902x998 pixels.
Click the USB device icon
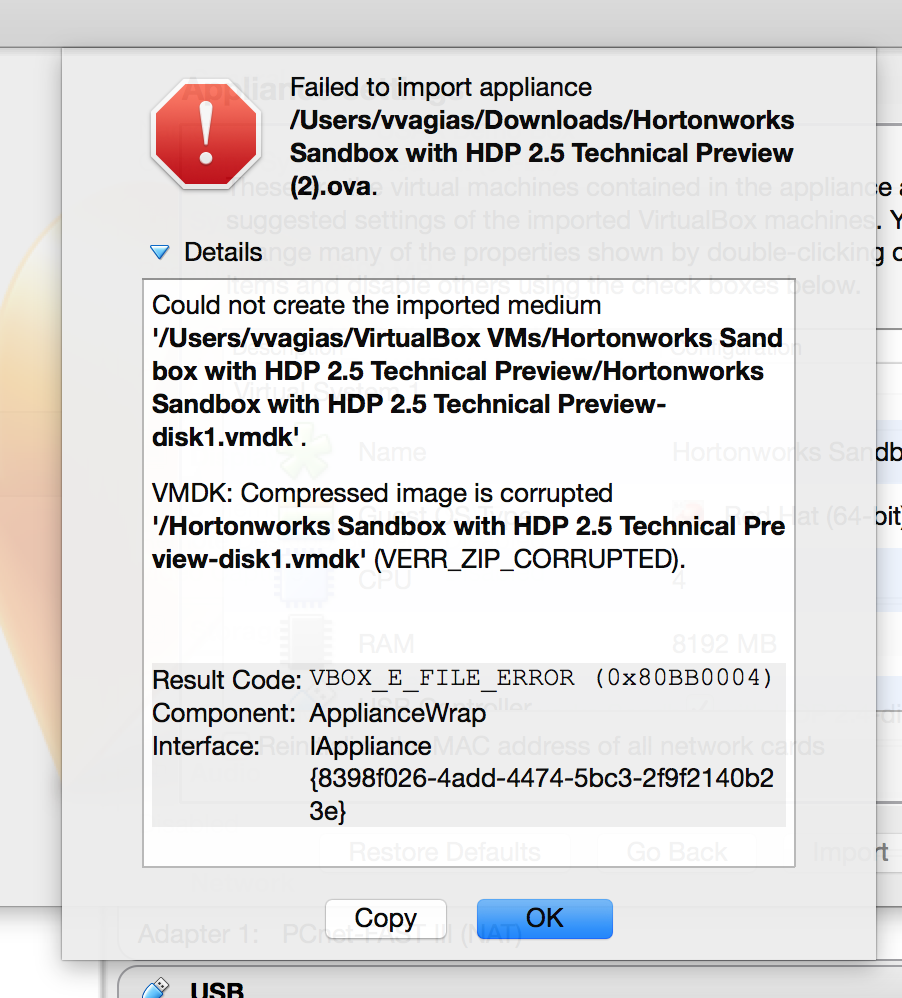[x=157, y=990]
